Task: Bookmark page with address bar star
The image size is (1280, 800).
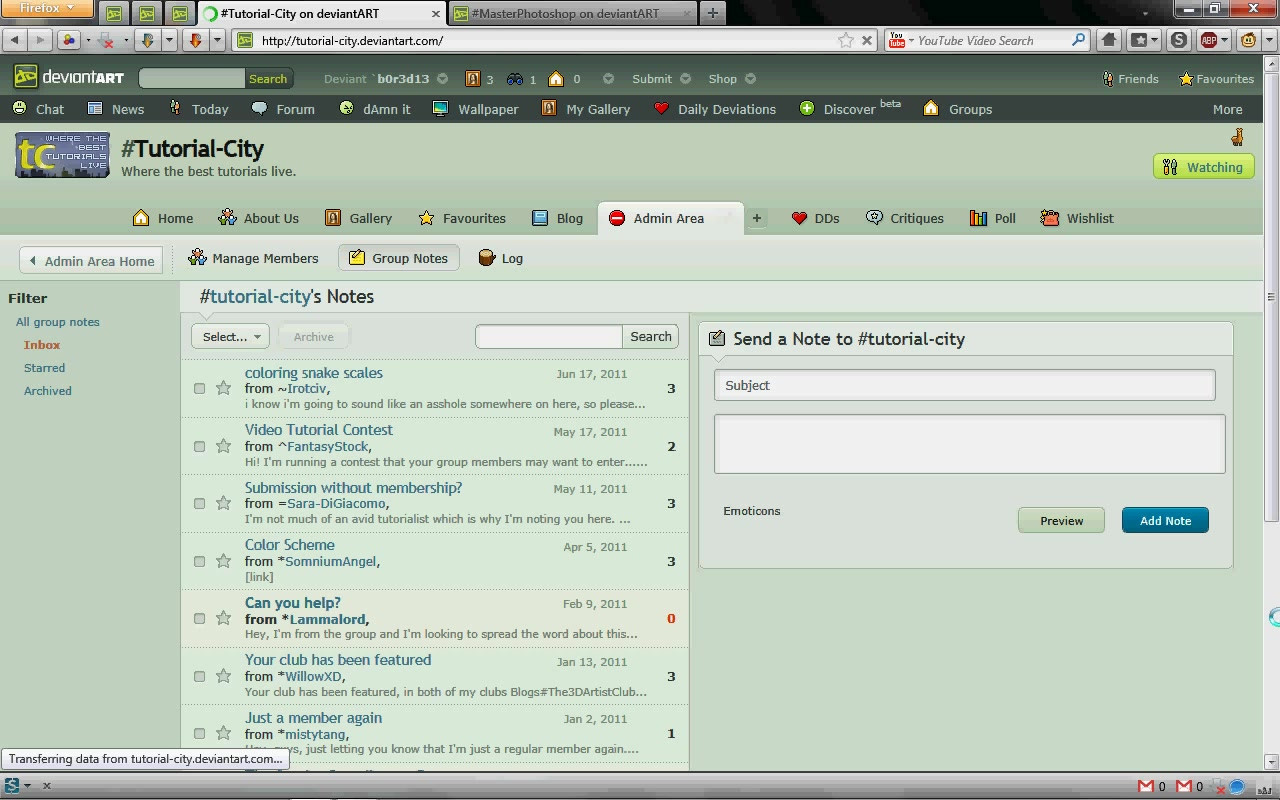Action: [846, 40]
